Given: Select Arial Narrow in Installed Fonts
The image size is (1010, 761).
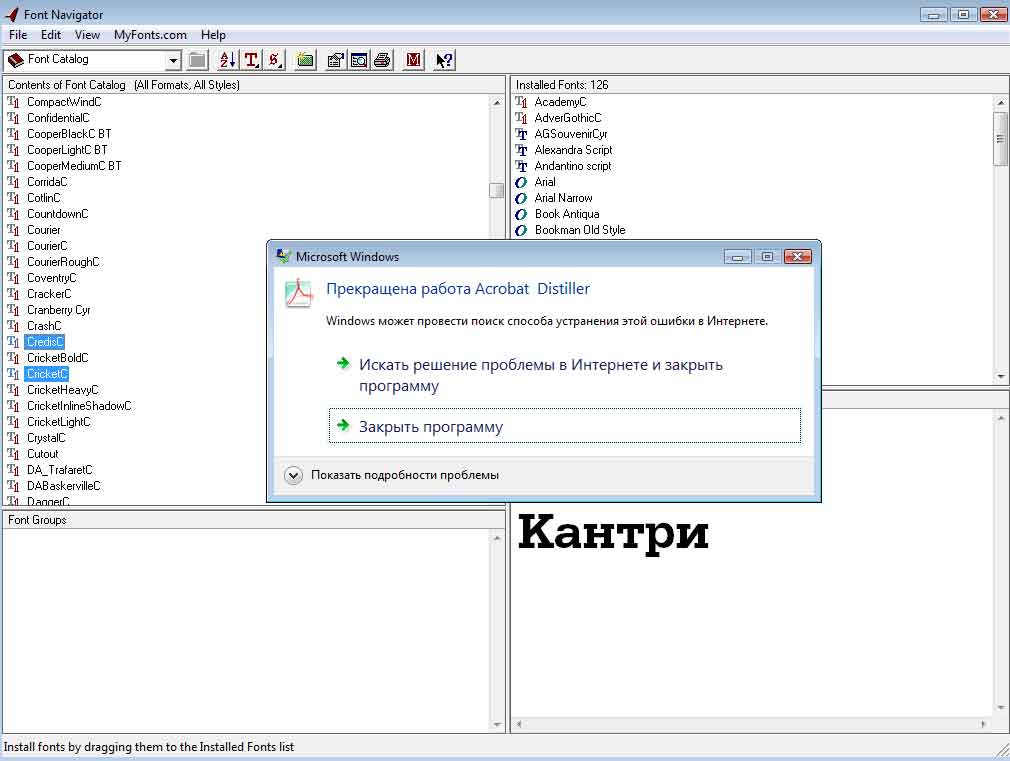Looking at the screenshot, I should (x=563, y=198).
